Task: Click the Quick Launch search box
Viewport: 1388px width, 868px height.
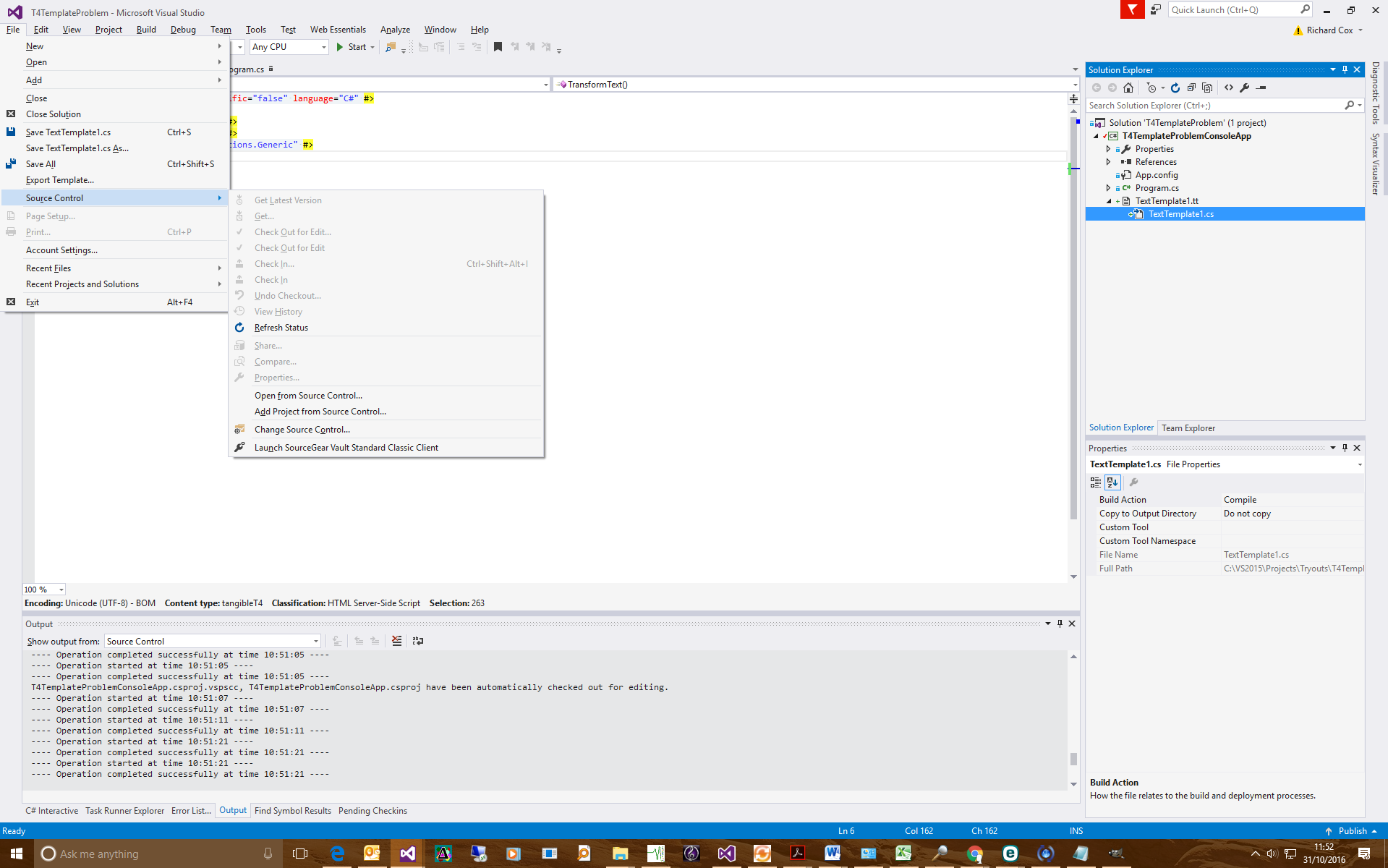Action: (x=1234, y=9)
